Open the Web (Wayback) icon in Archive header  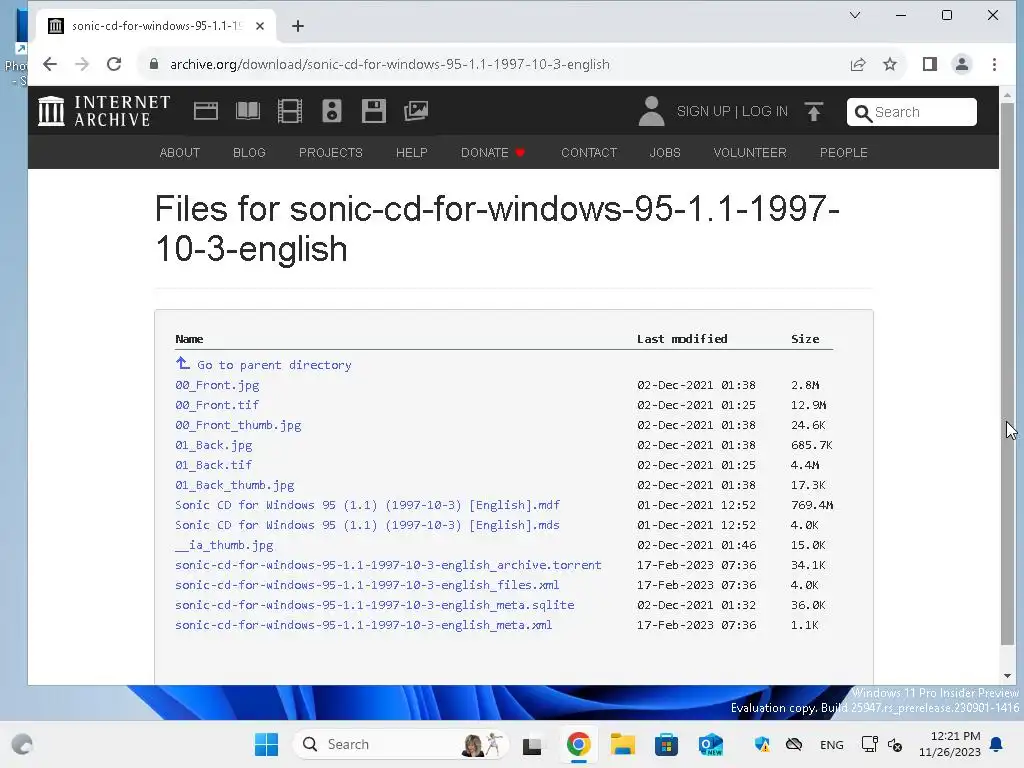click(206, 111)
